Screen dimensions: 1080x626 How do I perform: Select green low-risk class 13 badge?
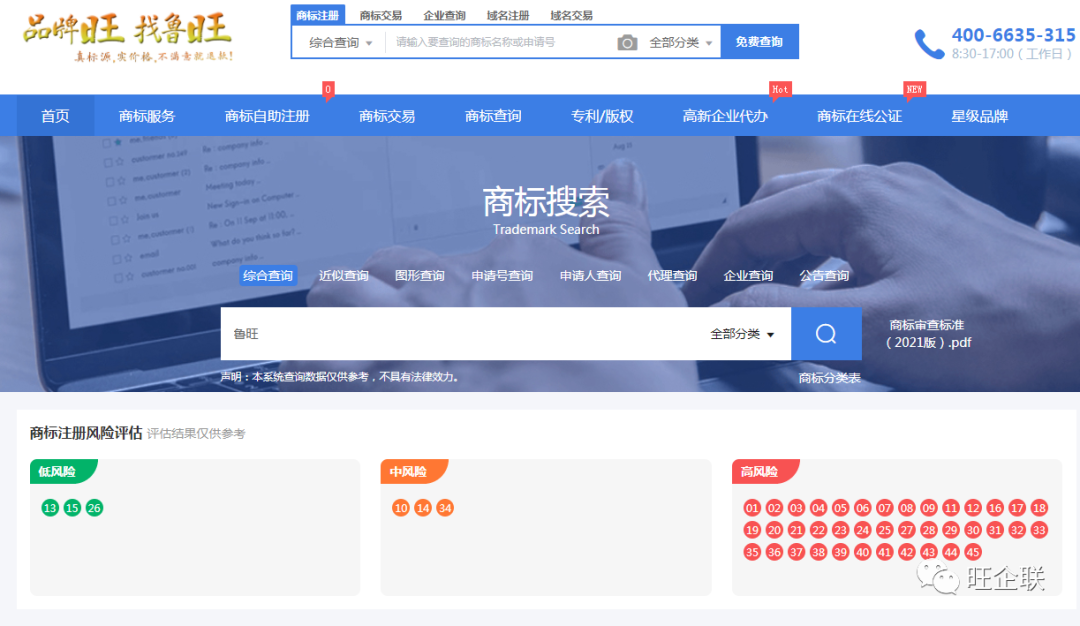click(50, 508)
